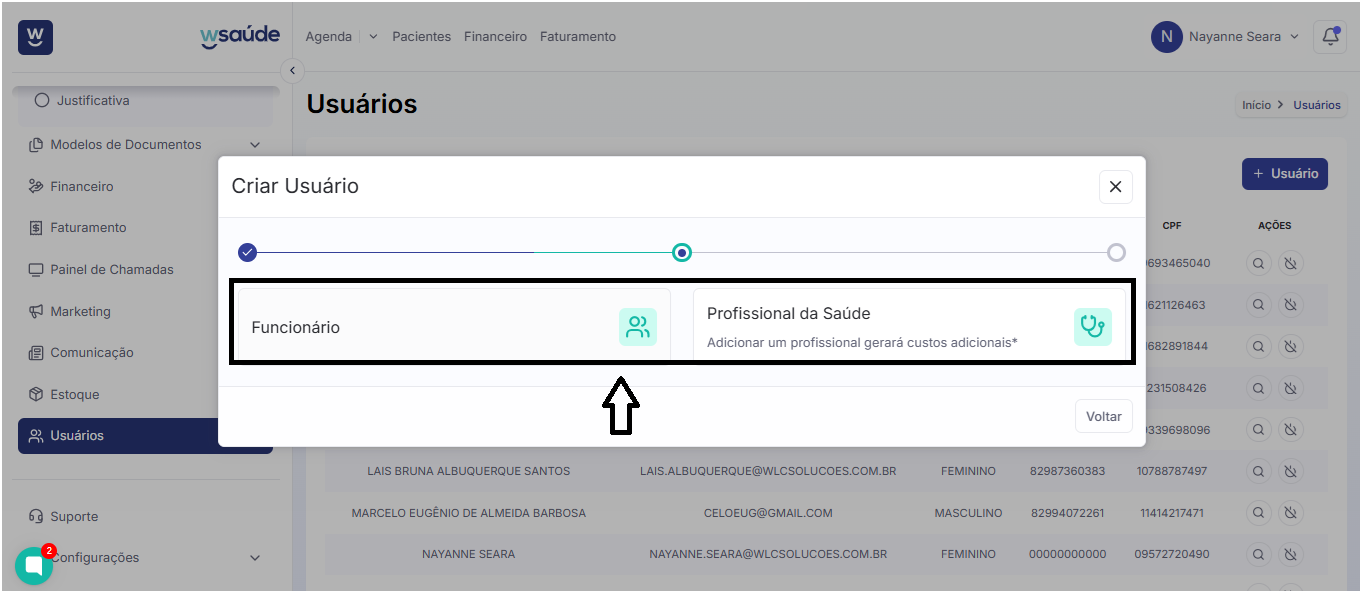This screenshot has width=1360, height=591.
Task: View details for Marcelo Eugênio de Almeida Barbosa
Action: (x=1259, y=513)
